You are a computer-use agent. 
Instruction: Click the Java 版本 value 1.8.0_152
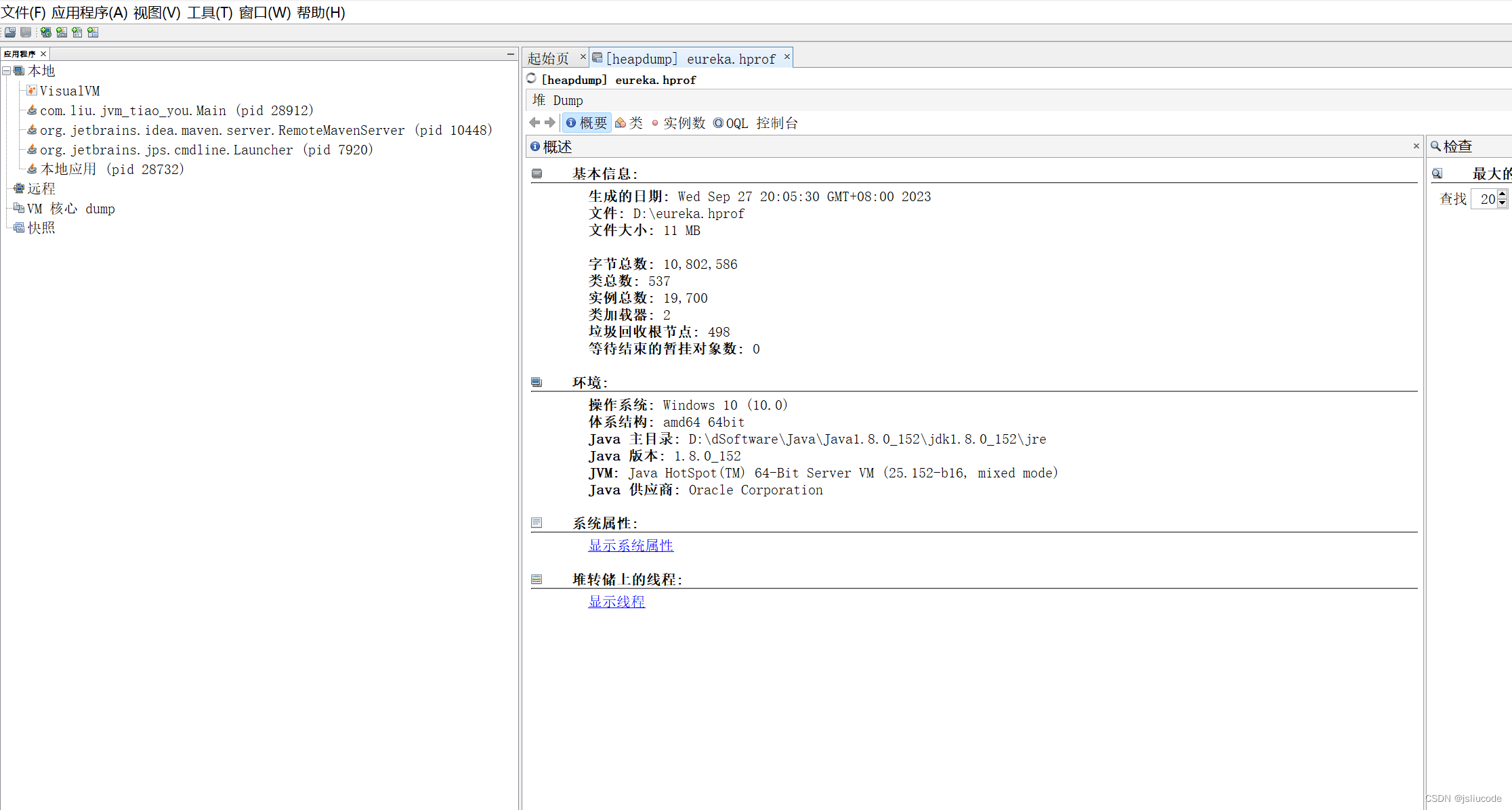point(708,456)
